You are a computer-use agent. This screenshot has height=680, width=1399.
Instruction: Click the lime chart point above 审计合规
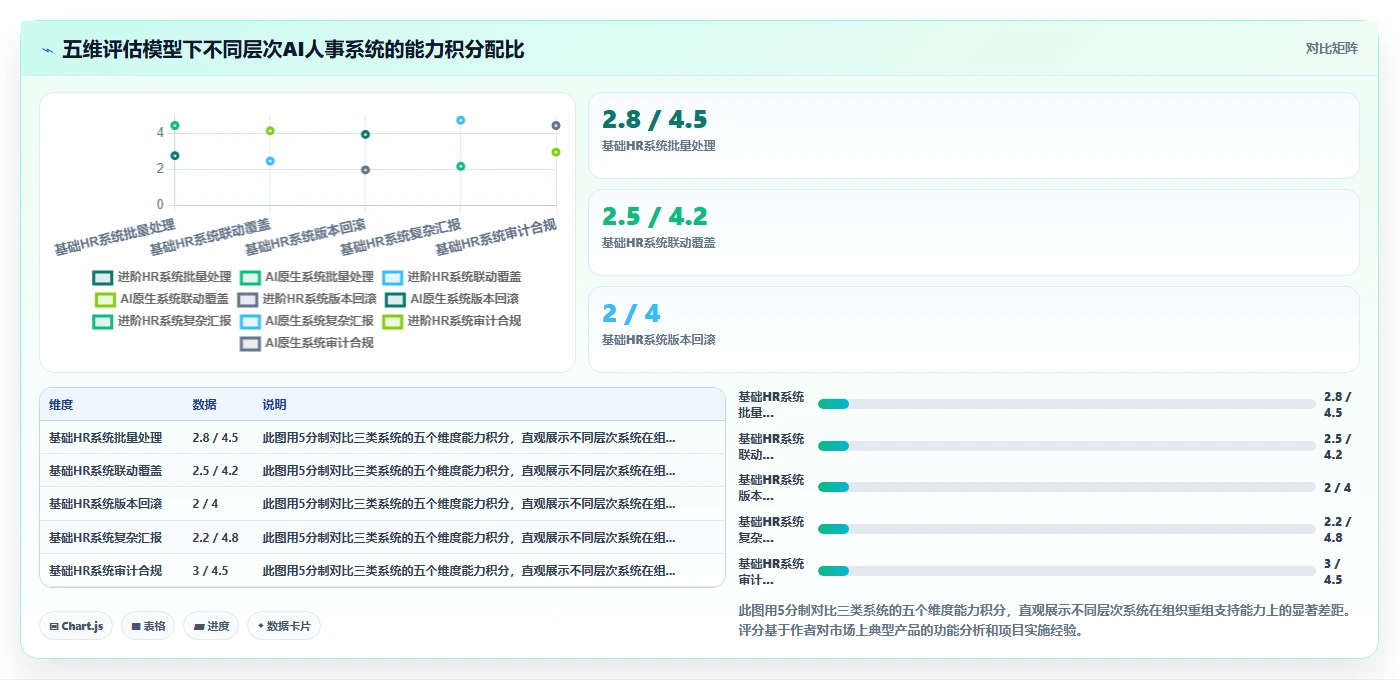[556, 152]
